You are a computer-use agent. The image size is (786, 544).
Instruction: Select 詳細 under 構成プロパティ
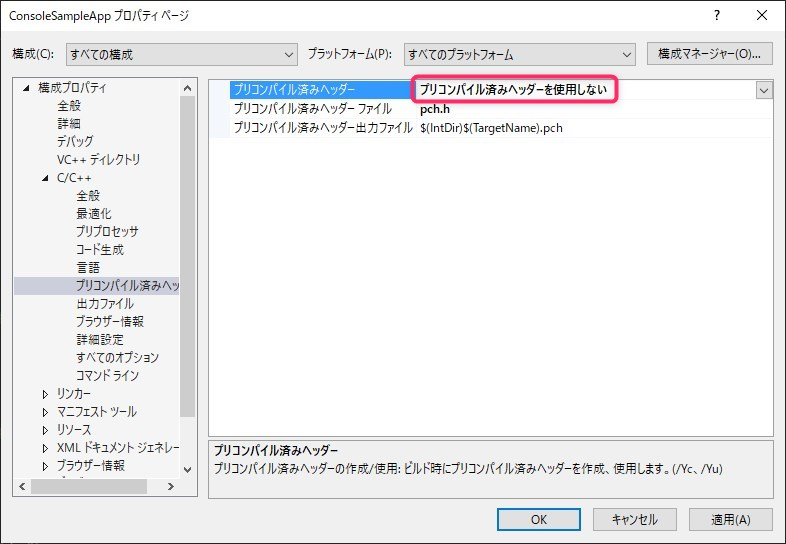pos(69,123)
